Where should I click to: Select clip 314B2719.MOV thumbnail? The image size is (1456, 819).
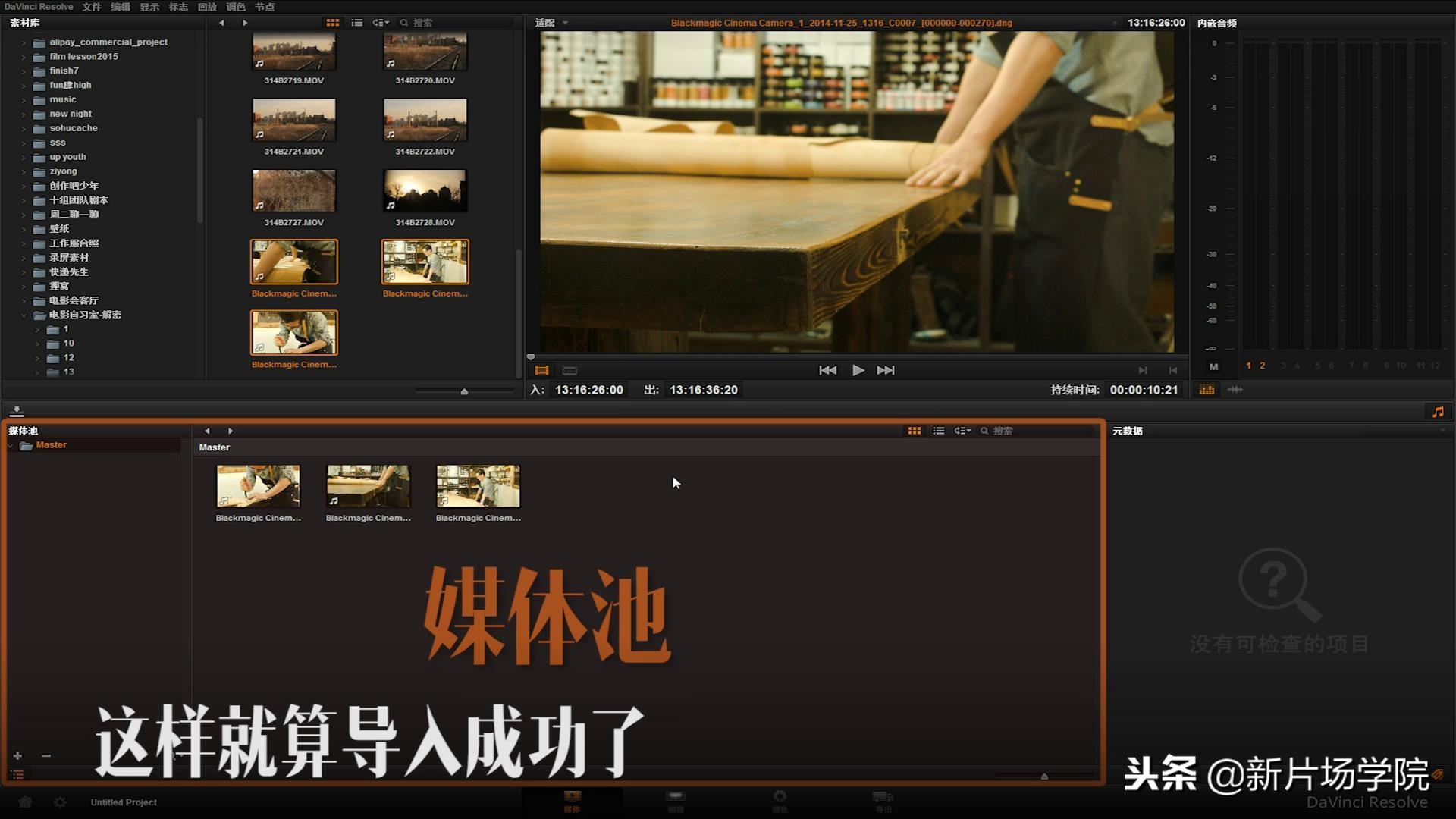[x=294, y=51]
